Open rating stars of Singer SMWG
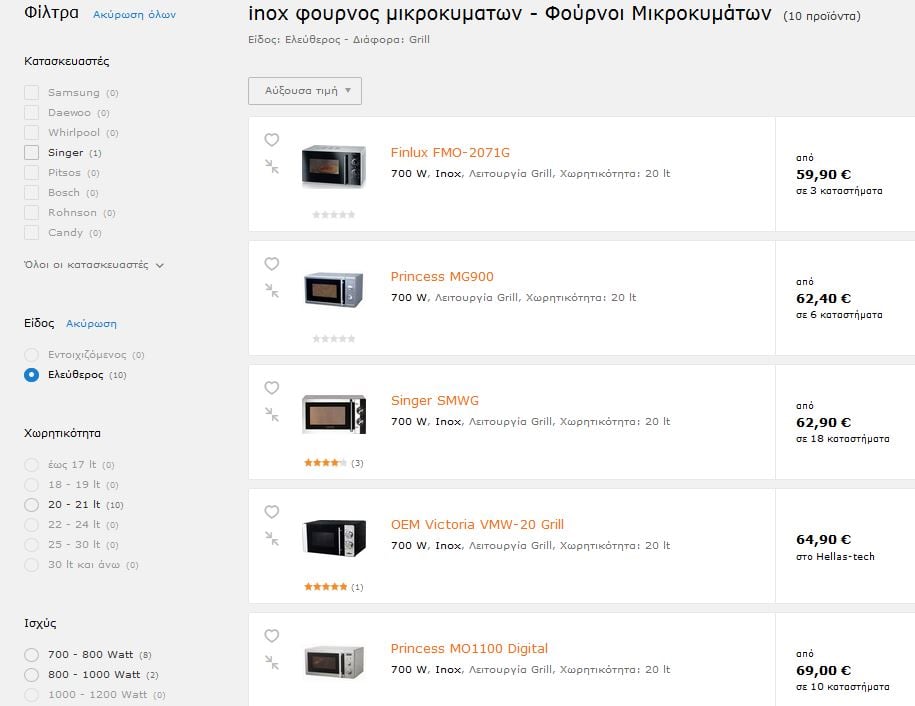 coord(325,463)
